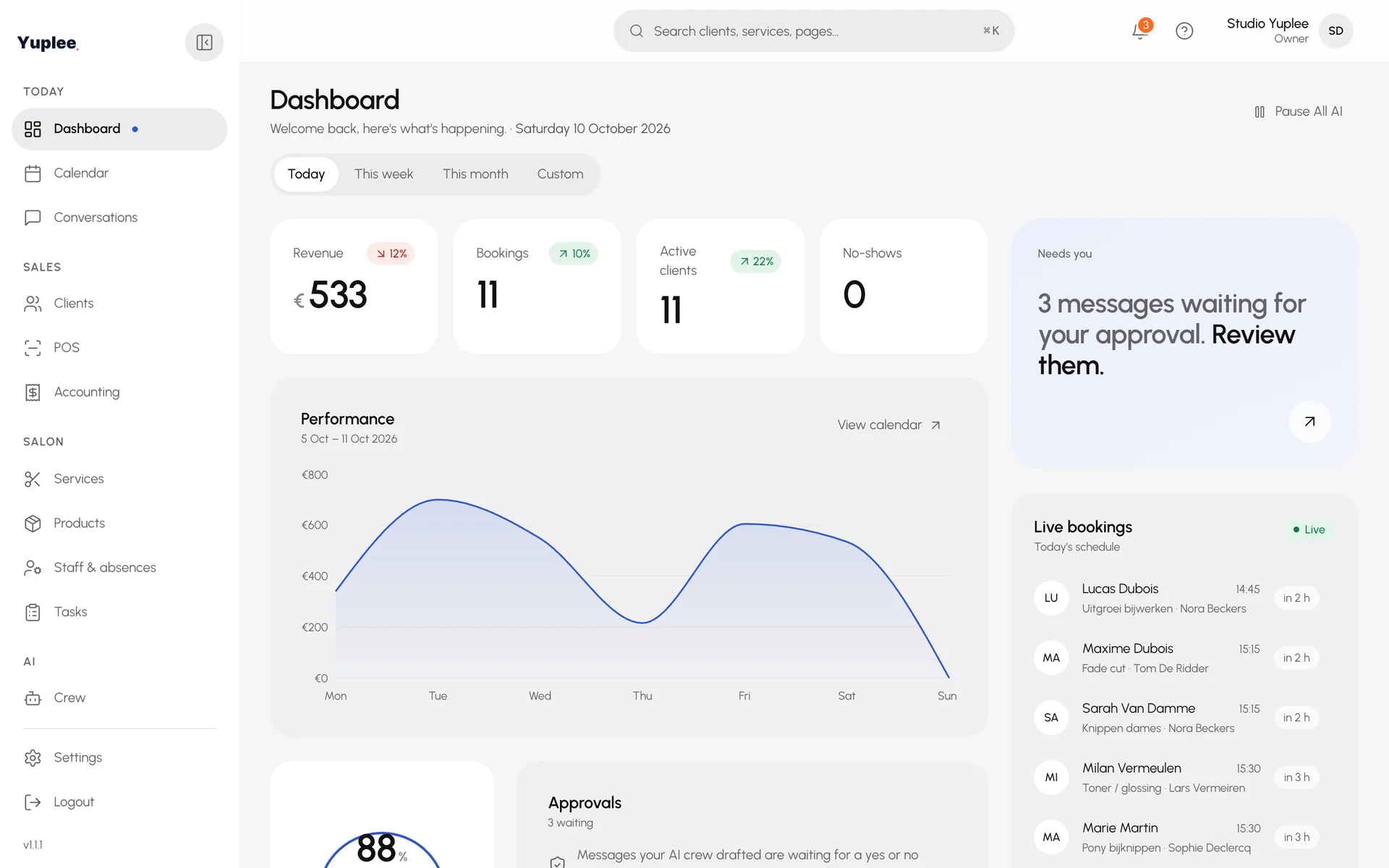Viewport: 1389px width, 868px height.
Task: Open the View calendar link
Action: (x=889, y=425)
